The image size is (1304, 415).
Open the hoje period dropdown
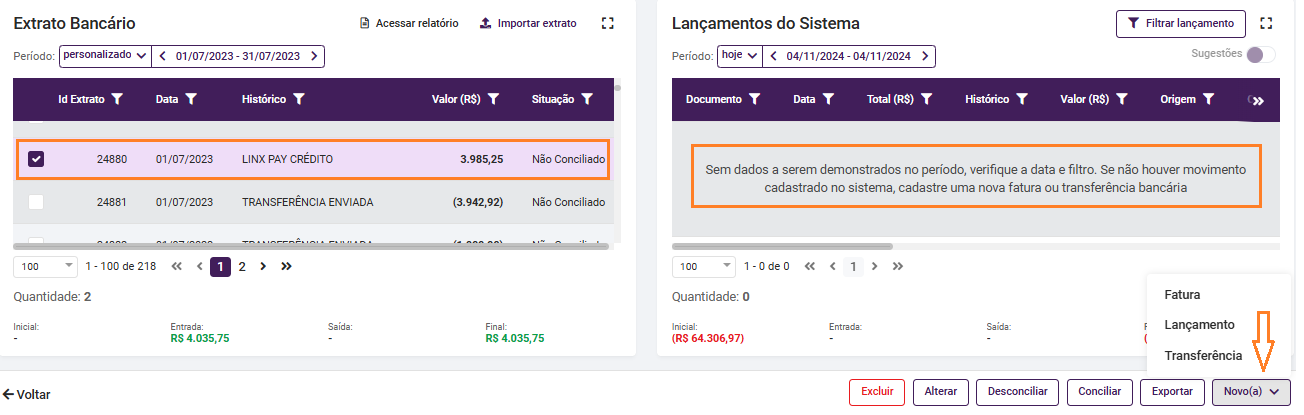(739, 56)
